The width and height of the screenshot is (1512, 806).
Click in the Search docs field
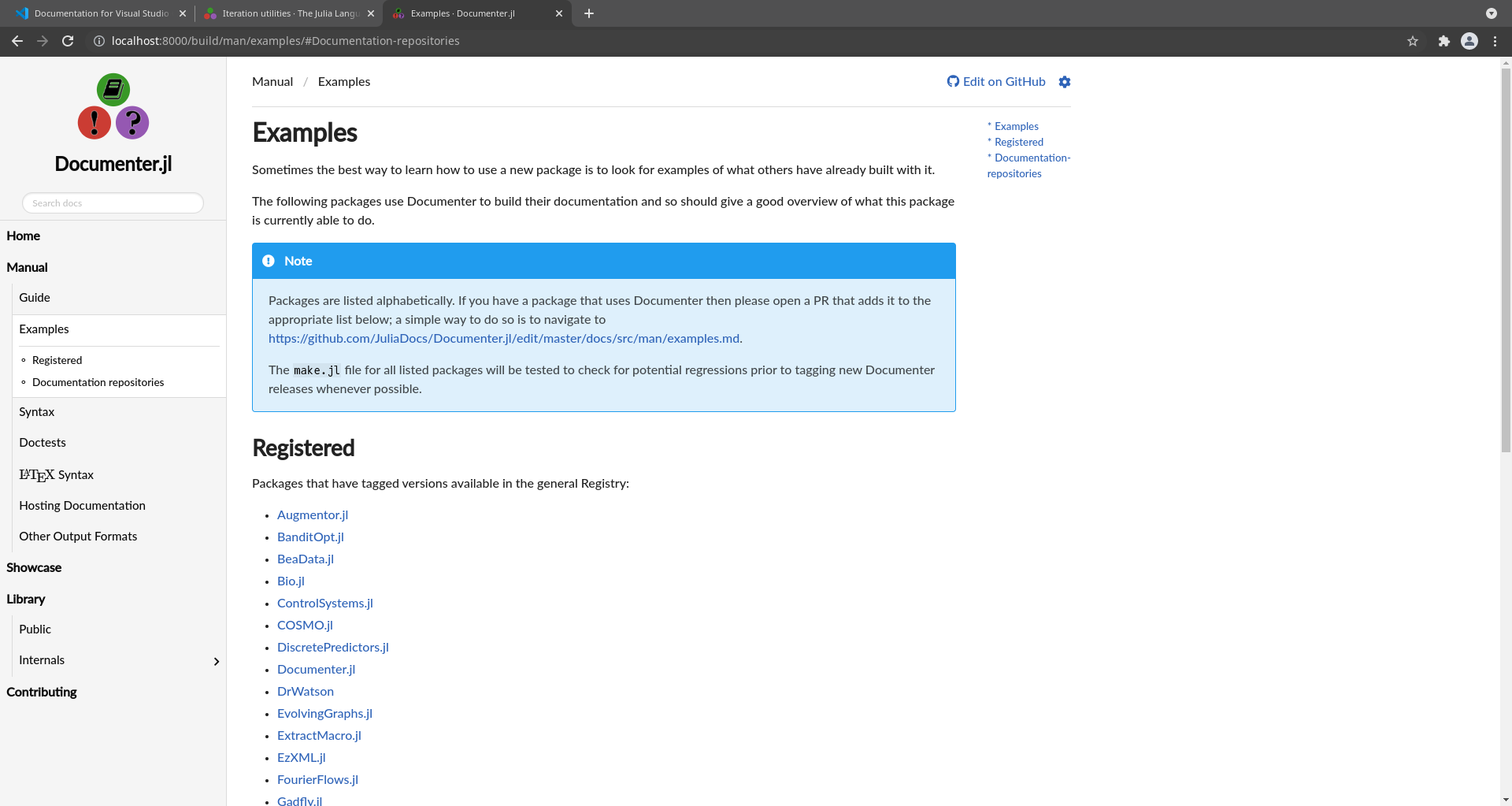click(x=113, y=203)
